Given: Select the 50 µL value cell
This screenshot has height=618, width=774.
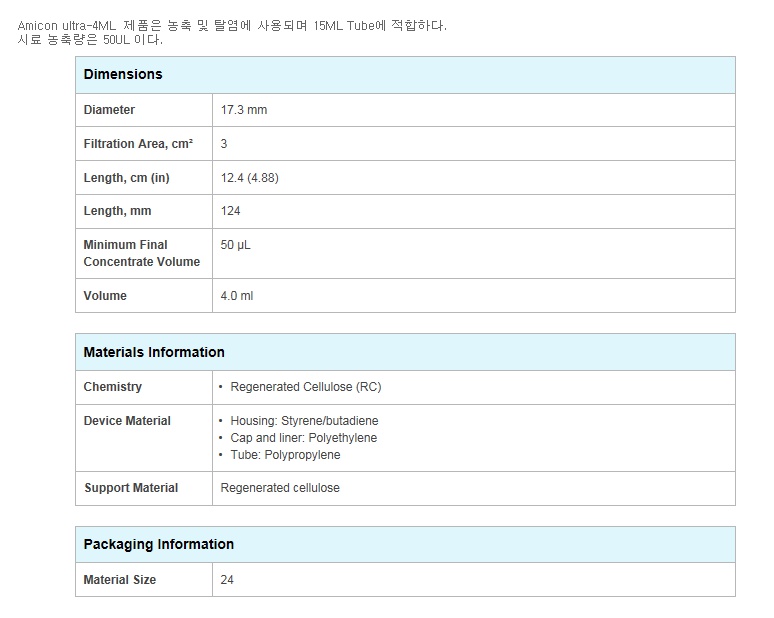Looking at the screenshot, I should point(235,245).
